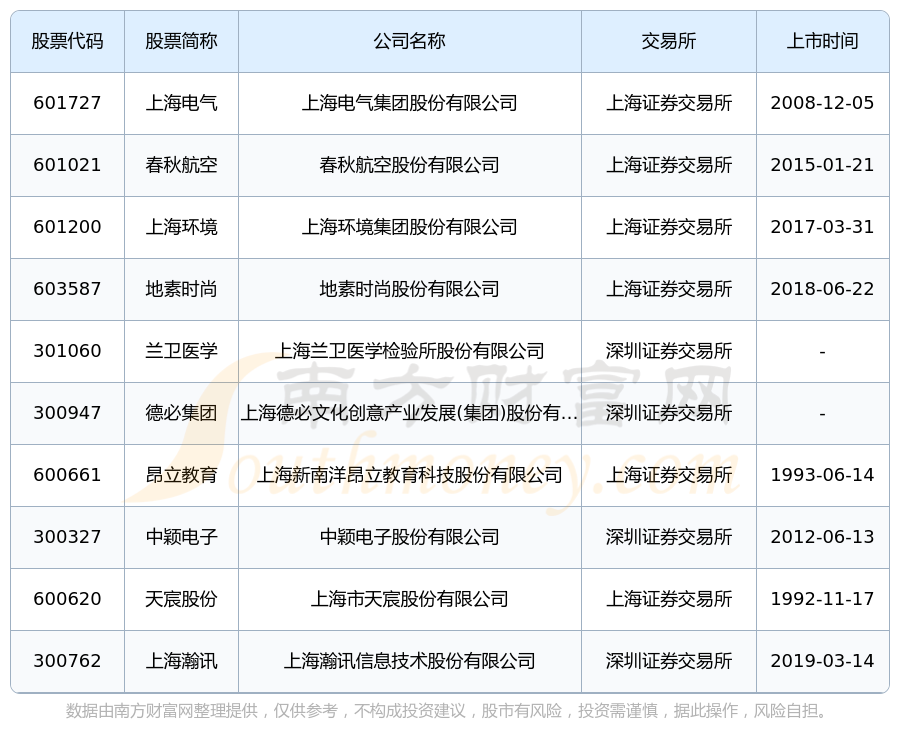Select stock code 601727
The width and height of the screenshot is (900, 738).
pyautogui.click(x=67, y=103)
